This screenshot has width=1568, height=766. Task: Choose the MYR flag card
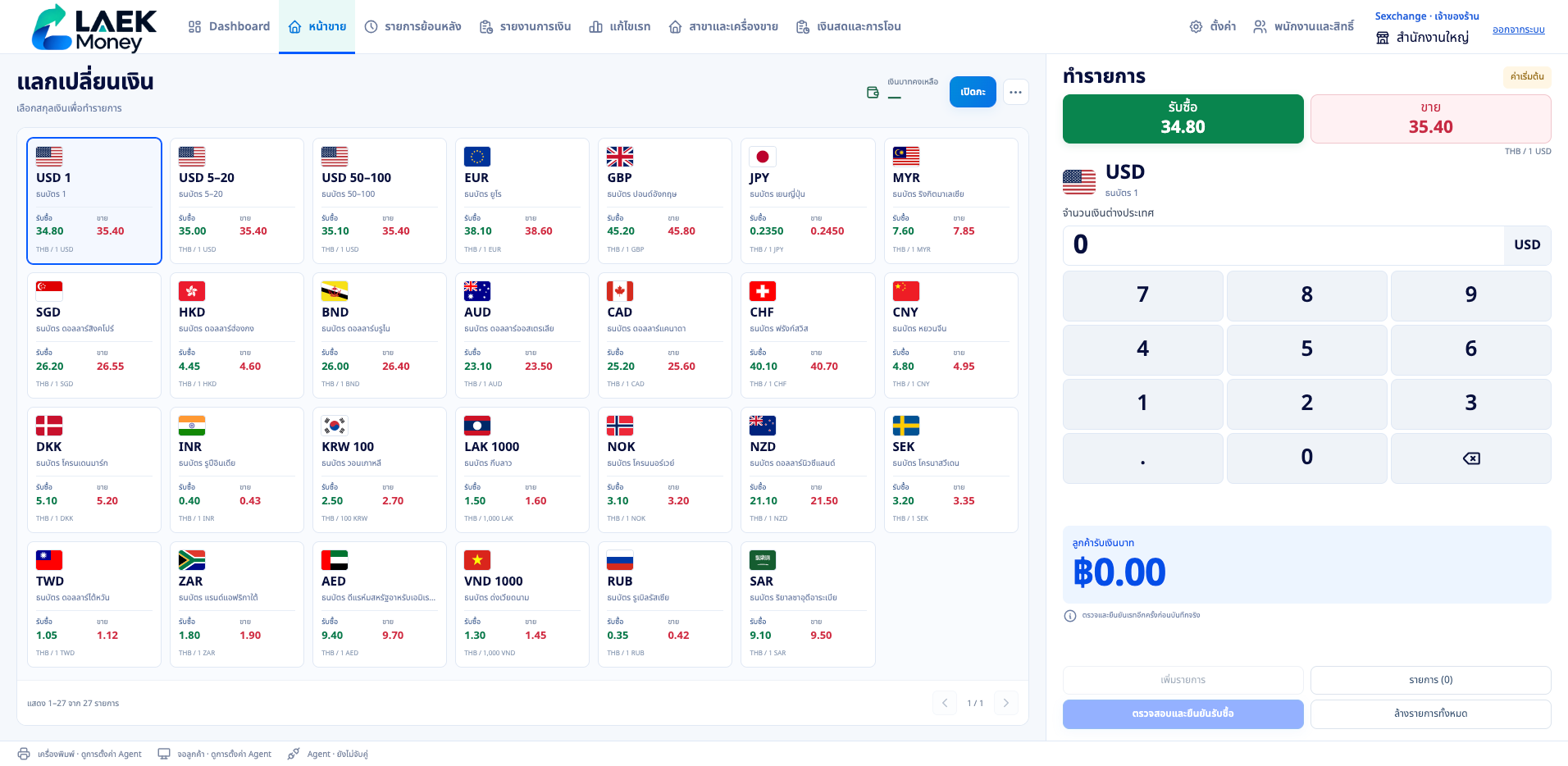pyautogui.click(x=950, y=201)
